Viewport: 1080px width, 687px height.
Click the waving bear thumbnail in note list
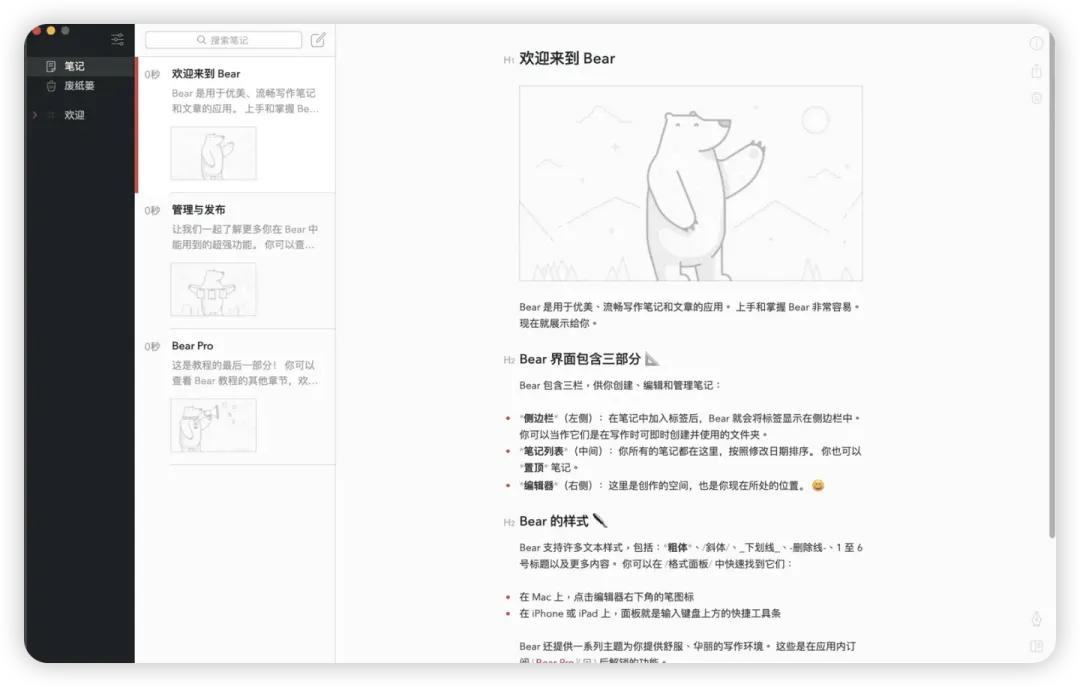(x=214, y=153)
